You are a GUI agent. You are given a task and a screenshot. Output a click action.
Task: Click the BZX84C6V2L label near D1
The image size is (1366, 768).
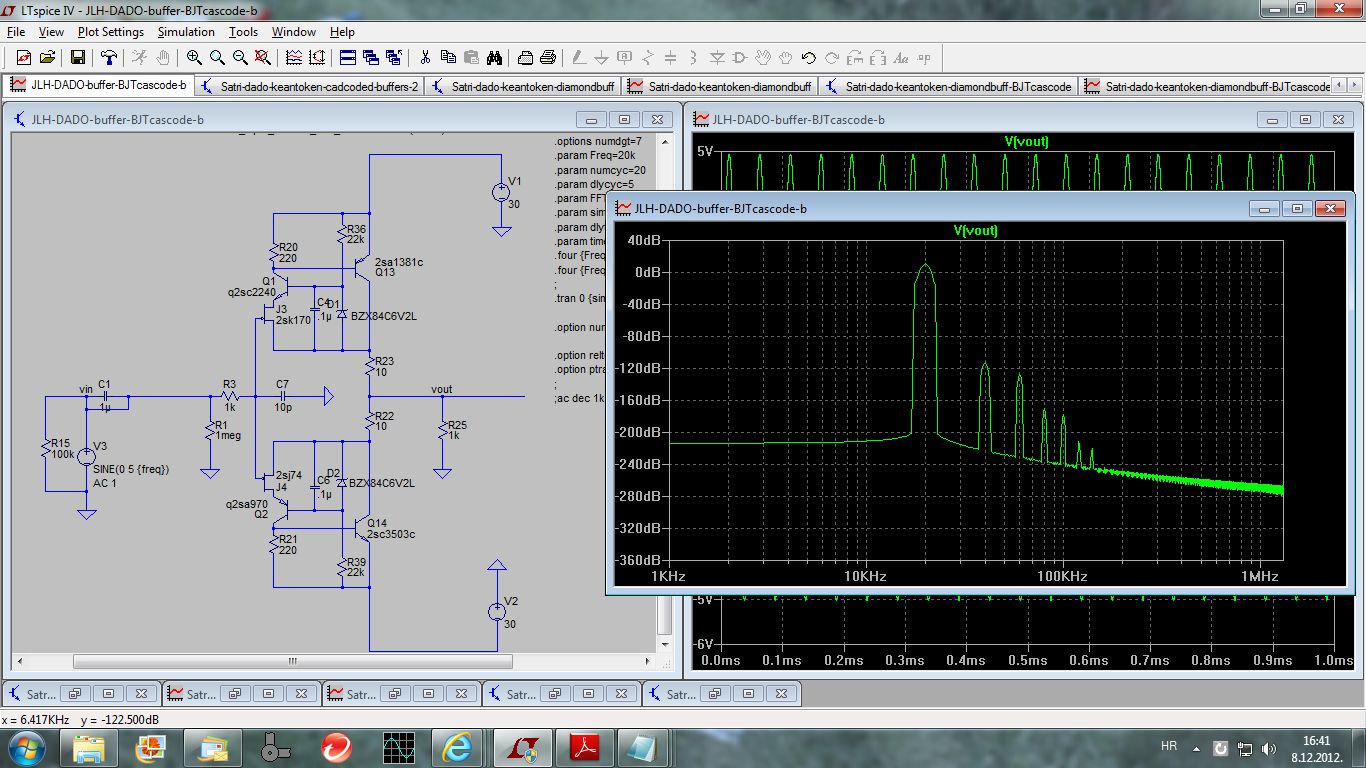click(384, 316)
